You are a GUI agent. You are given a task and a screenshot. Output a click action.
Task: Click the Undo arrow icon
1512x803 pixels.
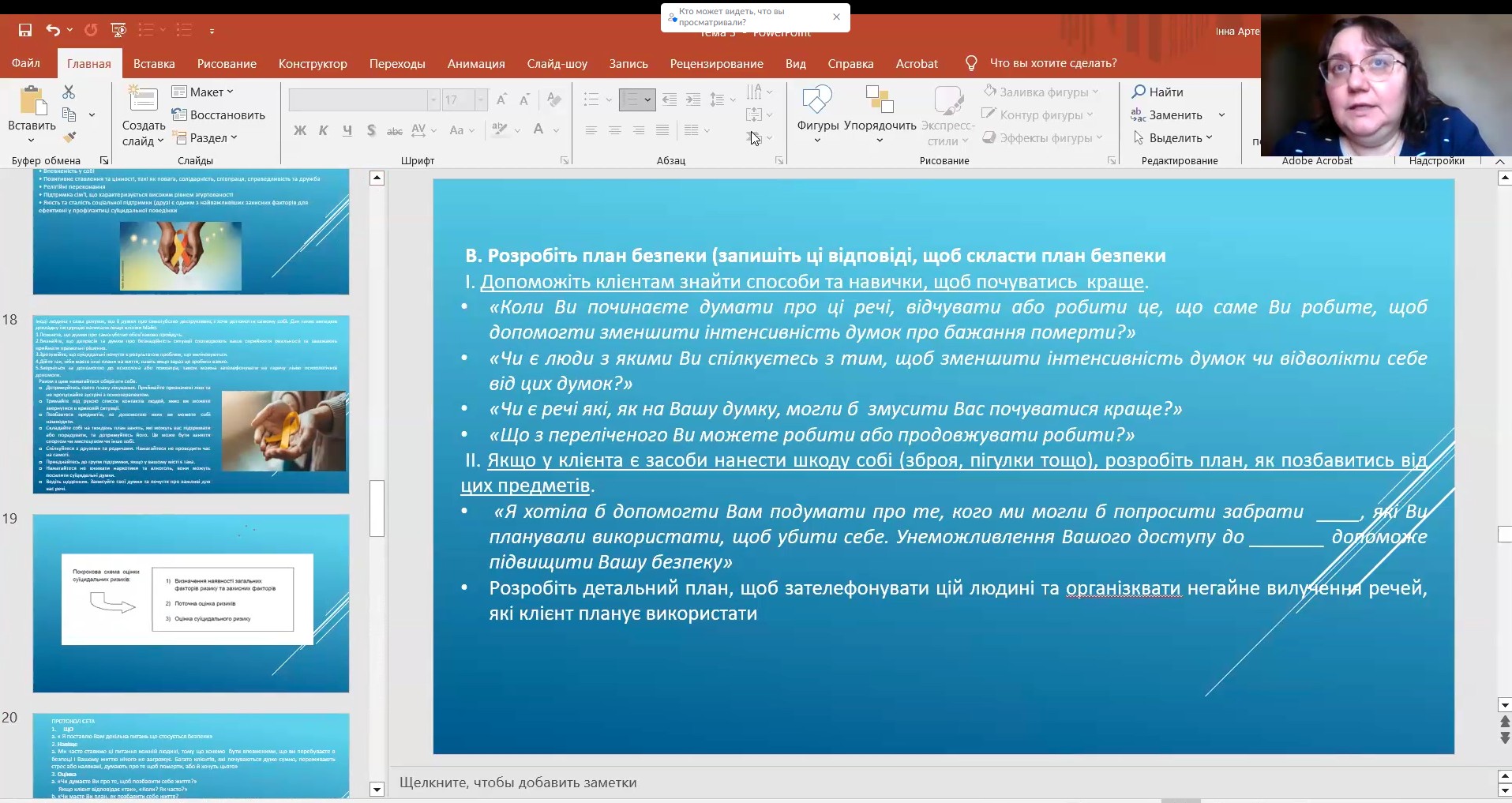[53, 30]
